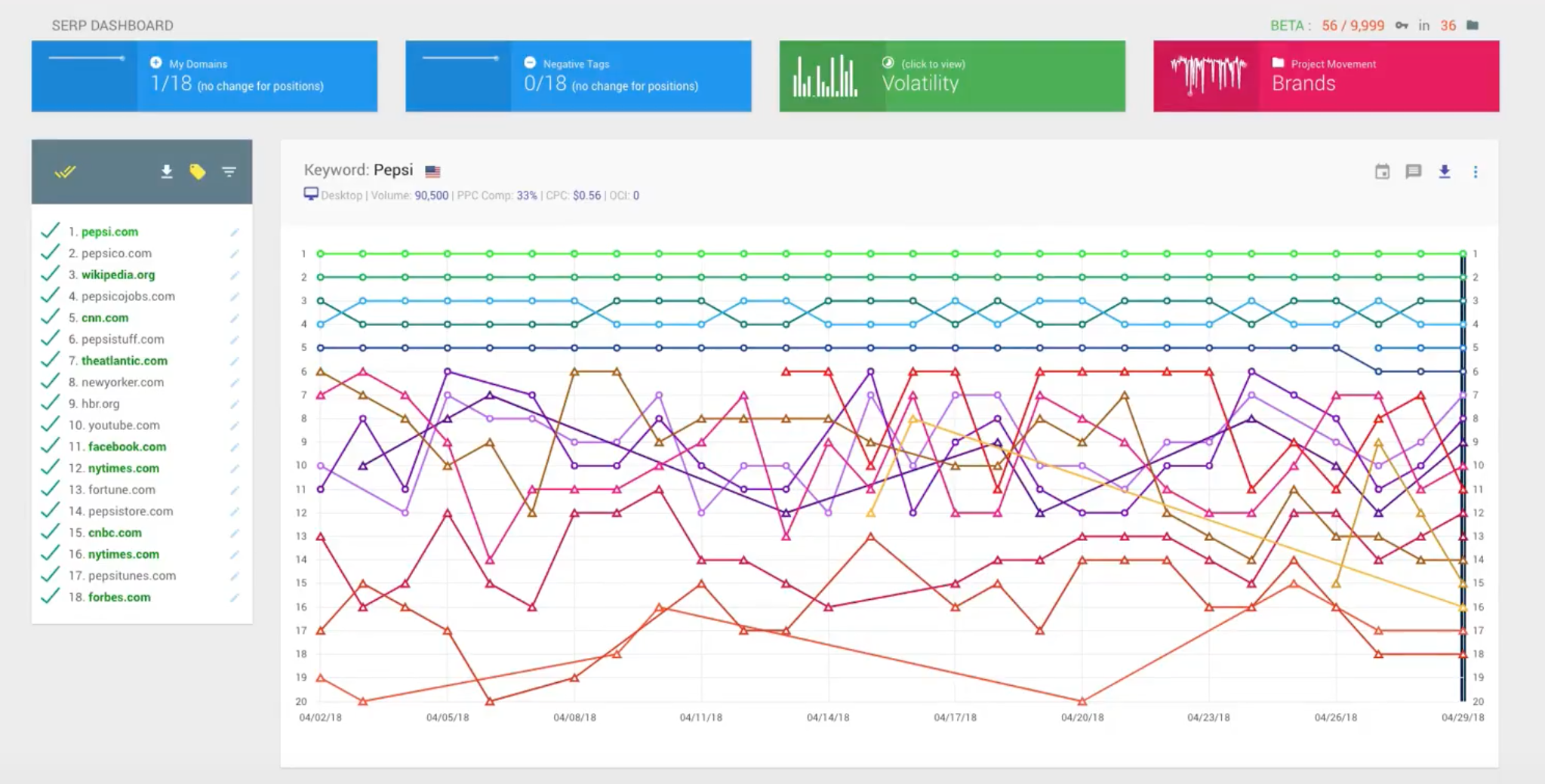Select the download icon in the domain list toolbar
This screenshot has width=1545, height=784.
coord(165,171)
